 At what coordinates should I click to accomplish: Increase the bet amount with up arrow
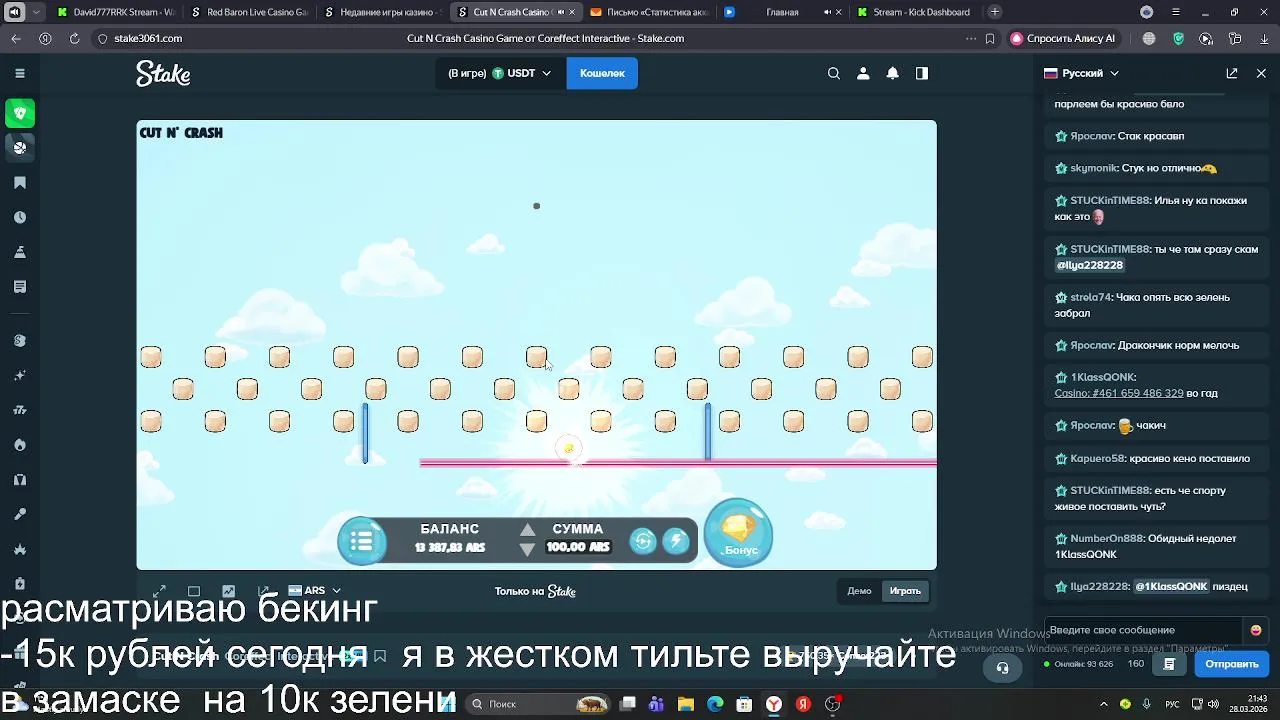tap(527, 530)
